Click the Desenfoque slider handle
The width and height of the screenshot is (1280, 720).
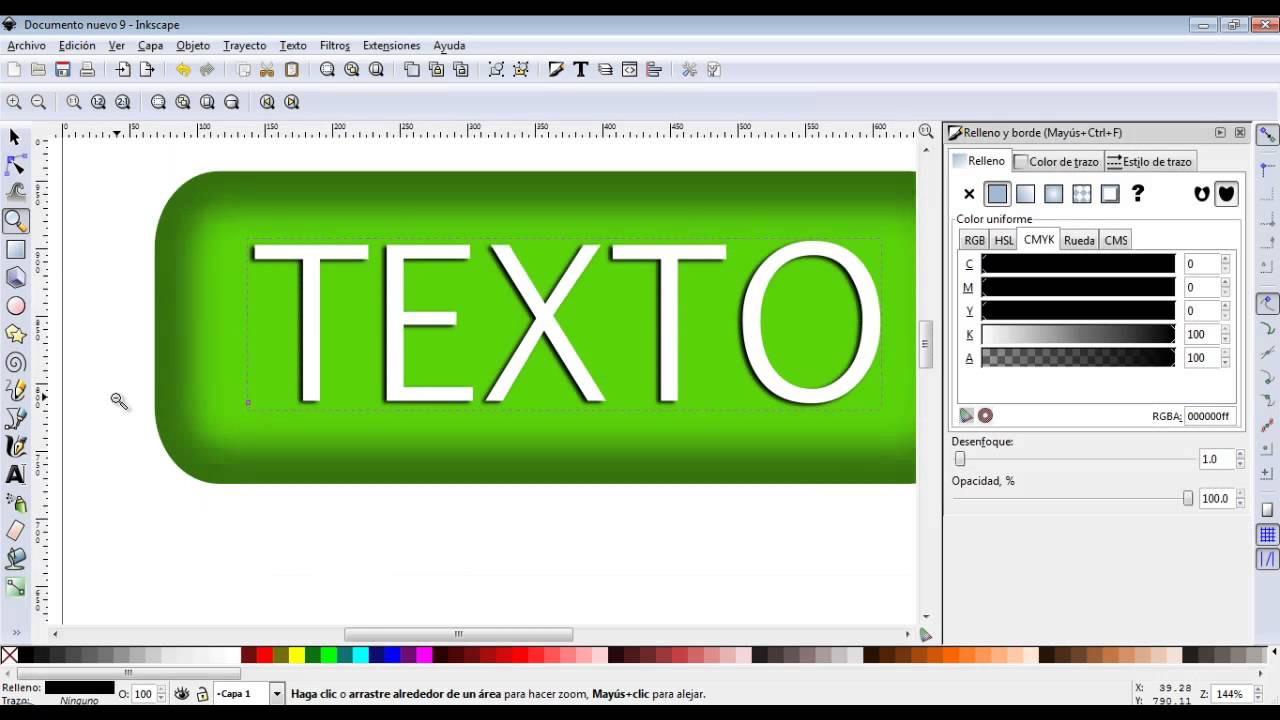tap(960, 459)
